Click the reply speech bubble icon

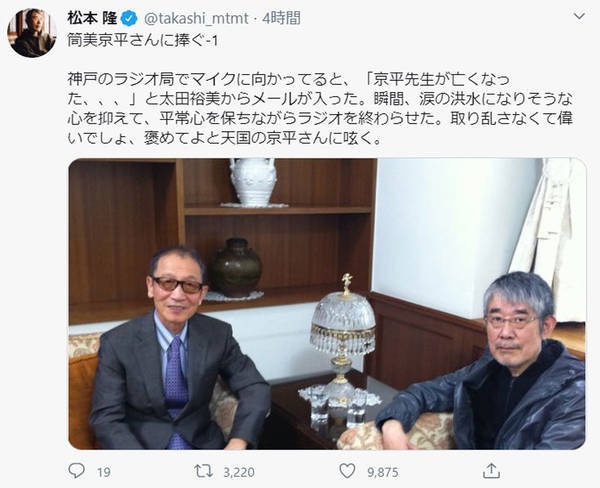[76, 471]
